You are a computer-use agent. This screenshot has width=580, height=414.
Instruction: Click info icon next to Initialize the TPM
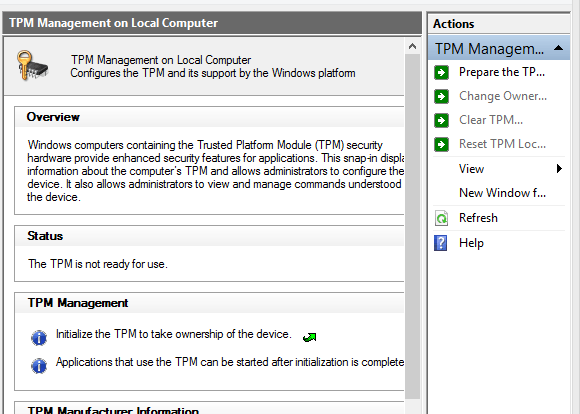[39, 338]
